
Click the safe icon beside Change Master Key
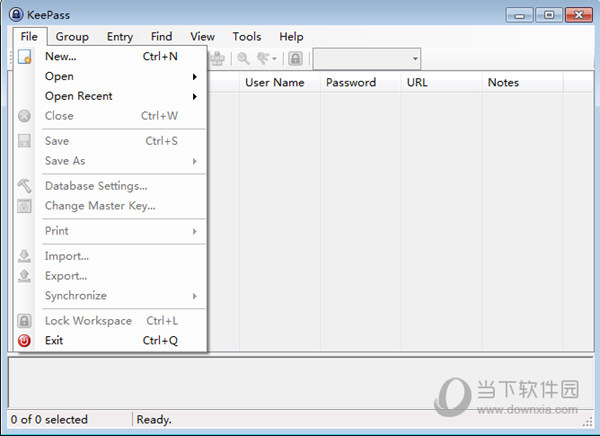[x=24, y=206]
